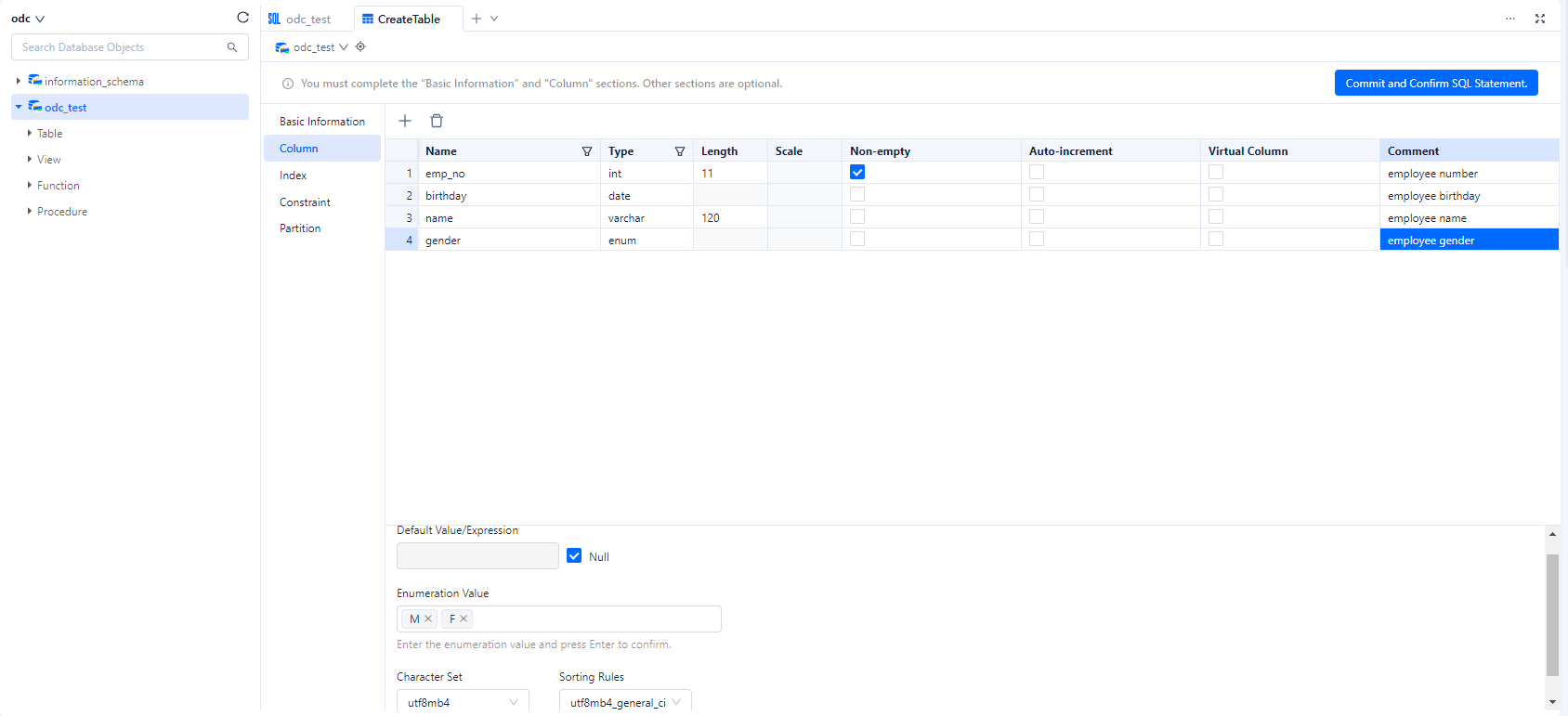
Task: Enable Auto-increment for emp_no column
Action: point(1037,173)
